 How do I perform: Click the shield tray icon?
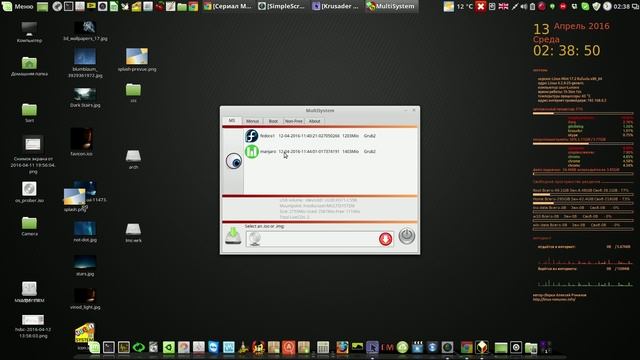pos(596,6)
